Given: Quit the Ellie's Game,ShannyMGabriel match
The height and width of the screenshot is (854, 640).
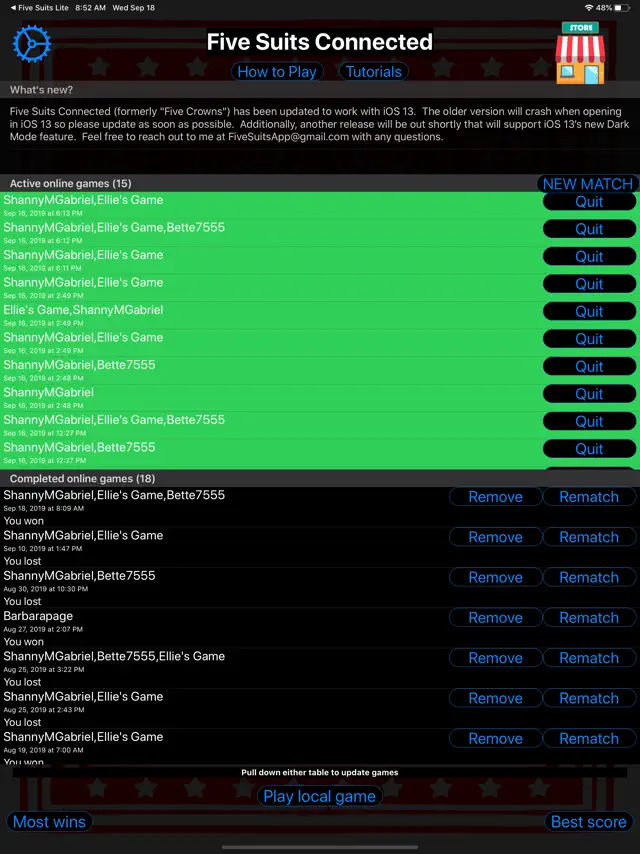Looking at the screenshot, I should click(589, 312).
